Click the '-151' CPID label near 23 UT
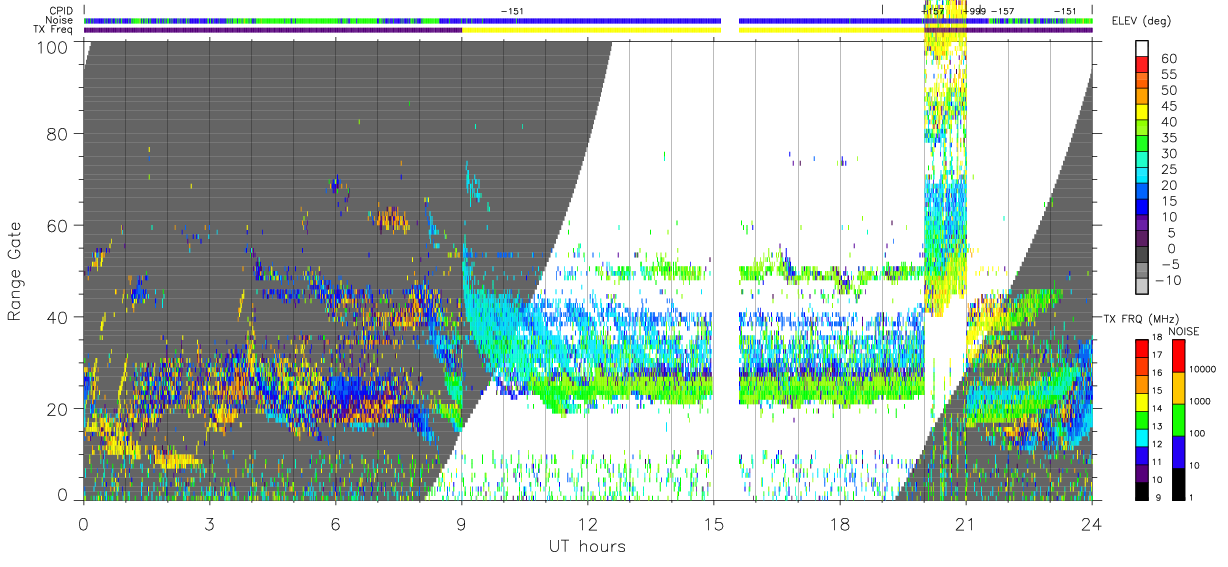Image resolution: width=1228 pixels, height=567 pixels. (x=1065, y=11)
